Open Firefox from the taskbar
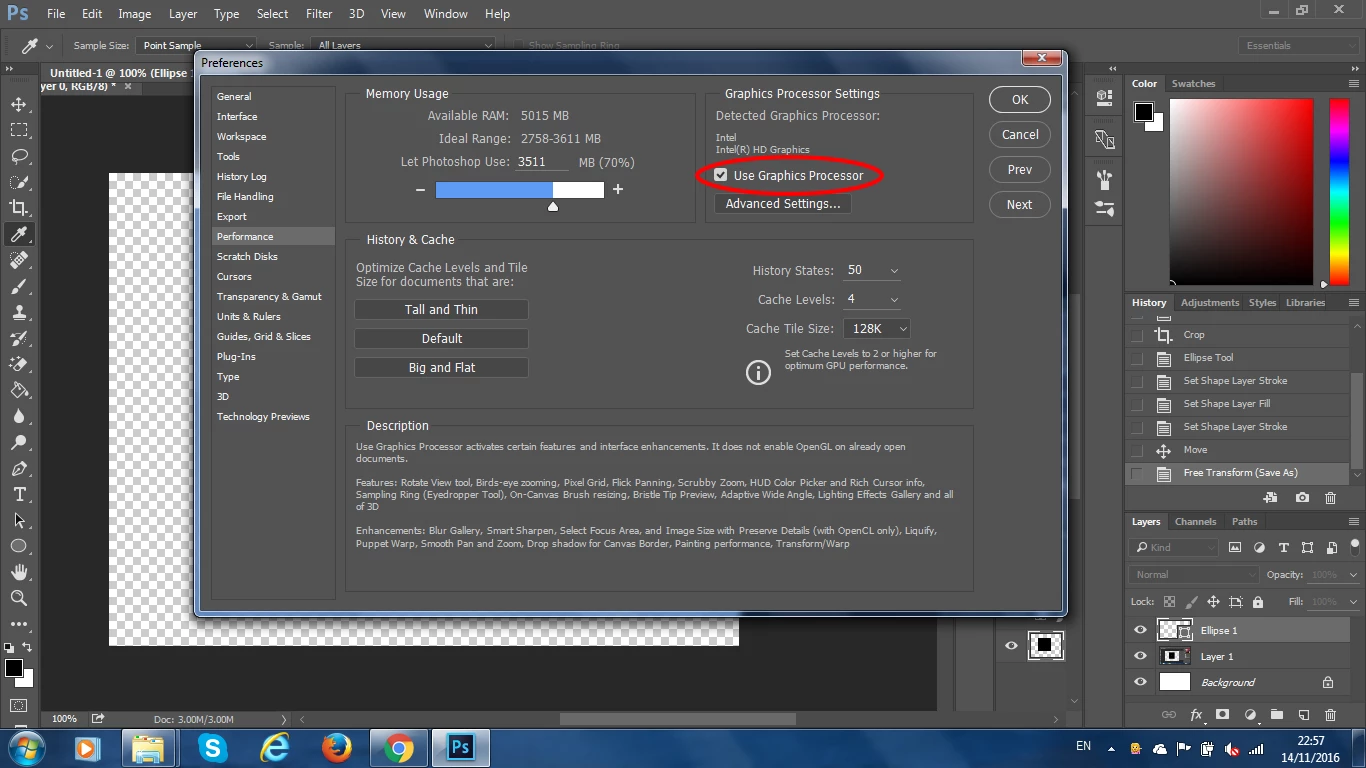 337,748
